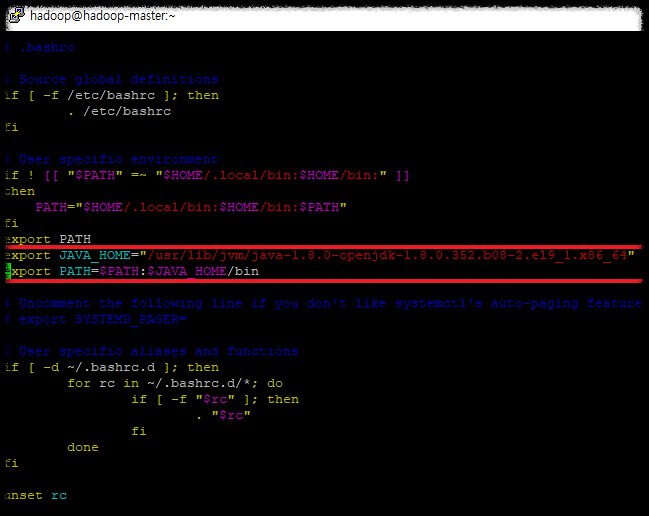Image resolution: width=649 pixels, height=516 pixels.
Task: Click the 'if [ -d ~/.bashrc.d ]; then' line
Action: point(112,367)
